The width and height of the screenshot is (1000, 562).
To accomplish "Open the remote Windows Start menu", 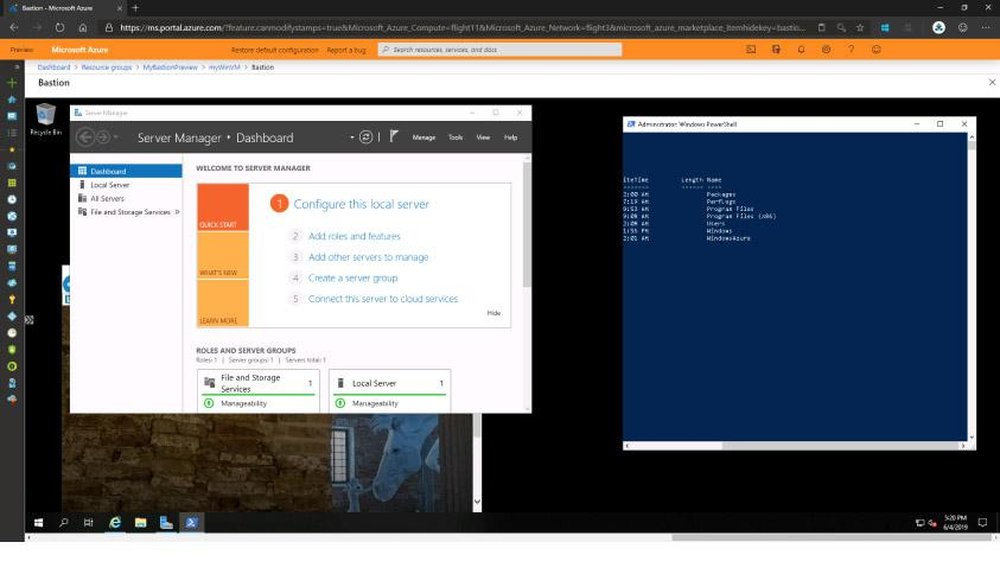I will (38, 522).
